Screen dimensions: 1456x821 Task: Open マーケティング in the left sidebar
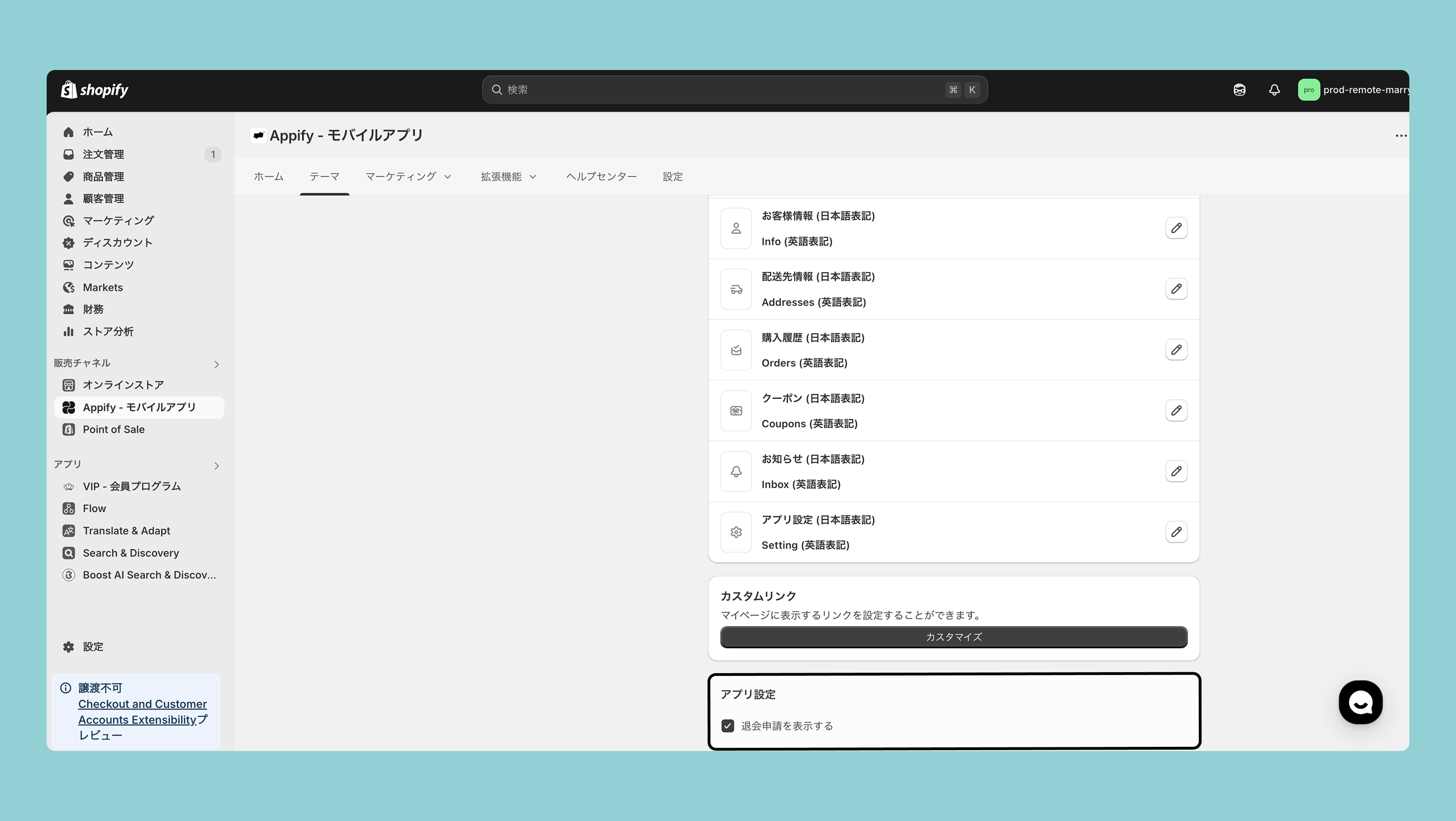[139, 221]
